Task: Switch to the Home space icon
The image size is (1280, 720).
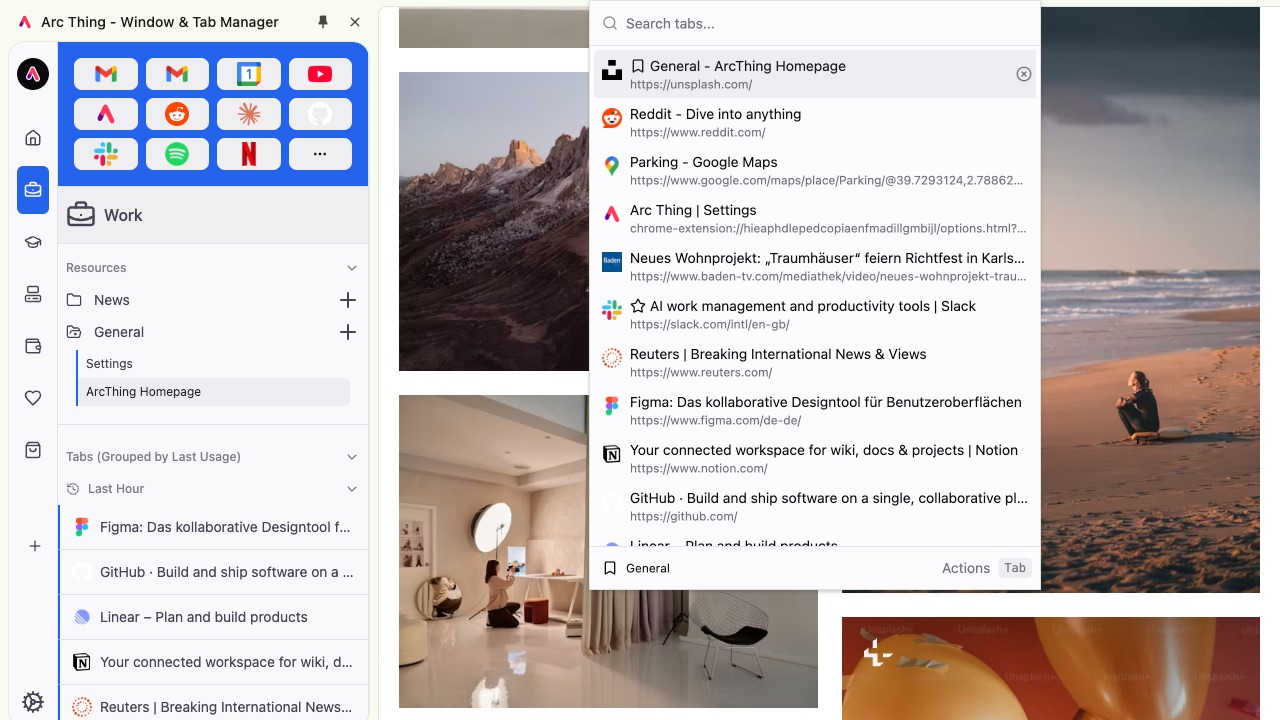Action: point(33,138)
